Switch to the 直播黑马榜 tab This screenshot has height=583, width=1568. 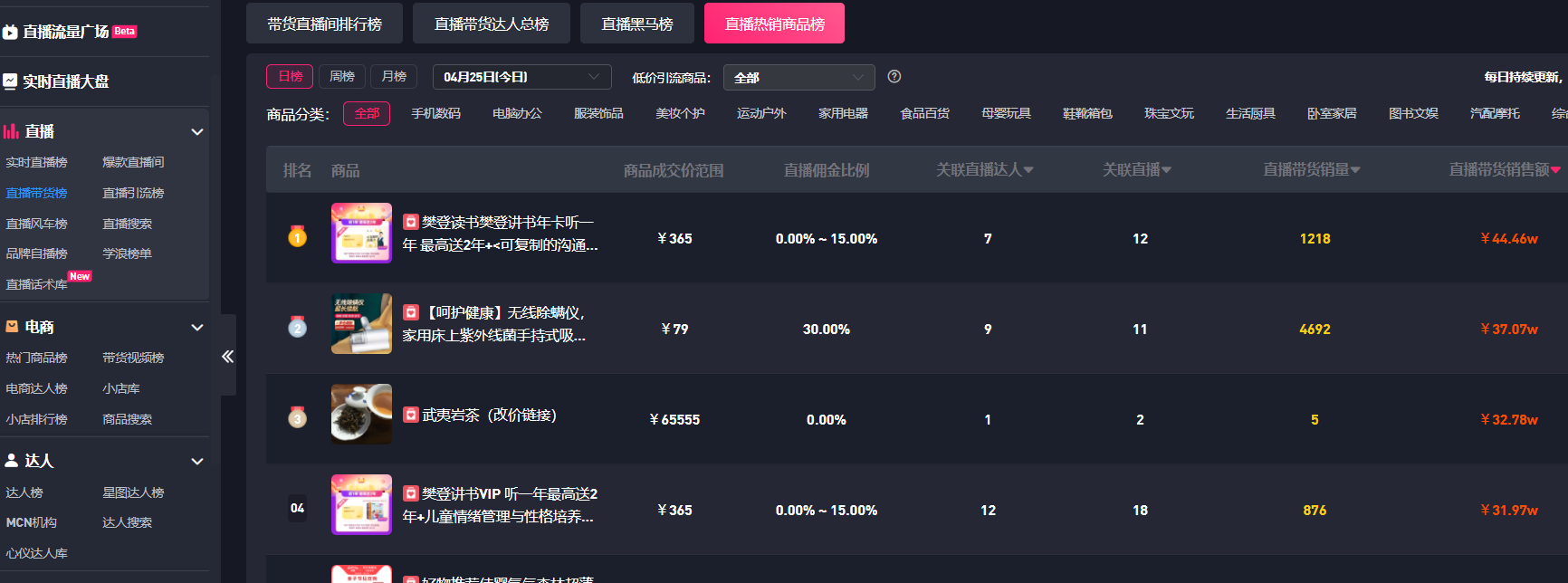[637, 24]
